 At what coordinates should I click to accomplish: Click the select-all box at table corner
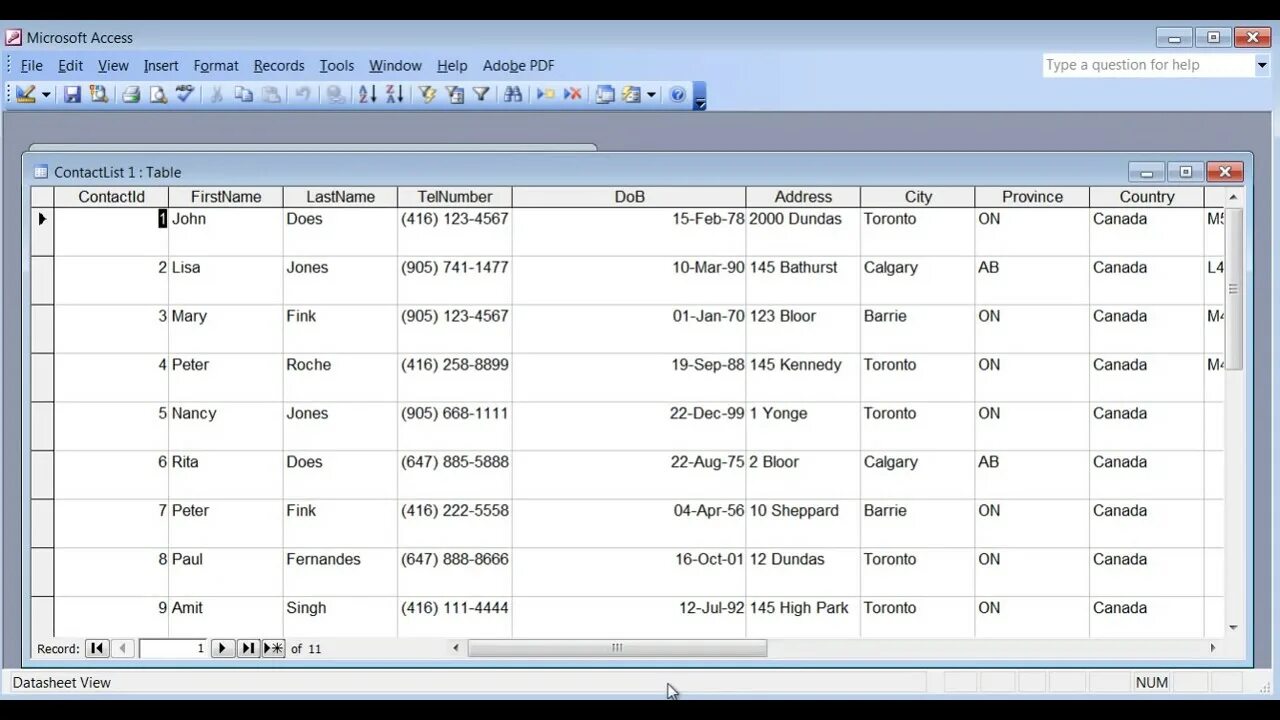click(42, 197)
